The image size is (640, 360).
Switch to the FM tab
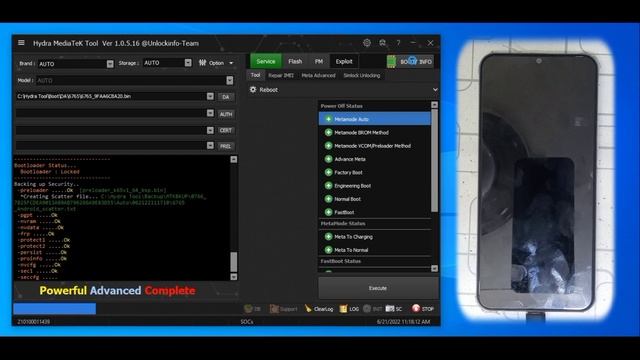[x=319, y=61]
